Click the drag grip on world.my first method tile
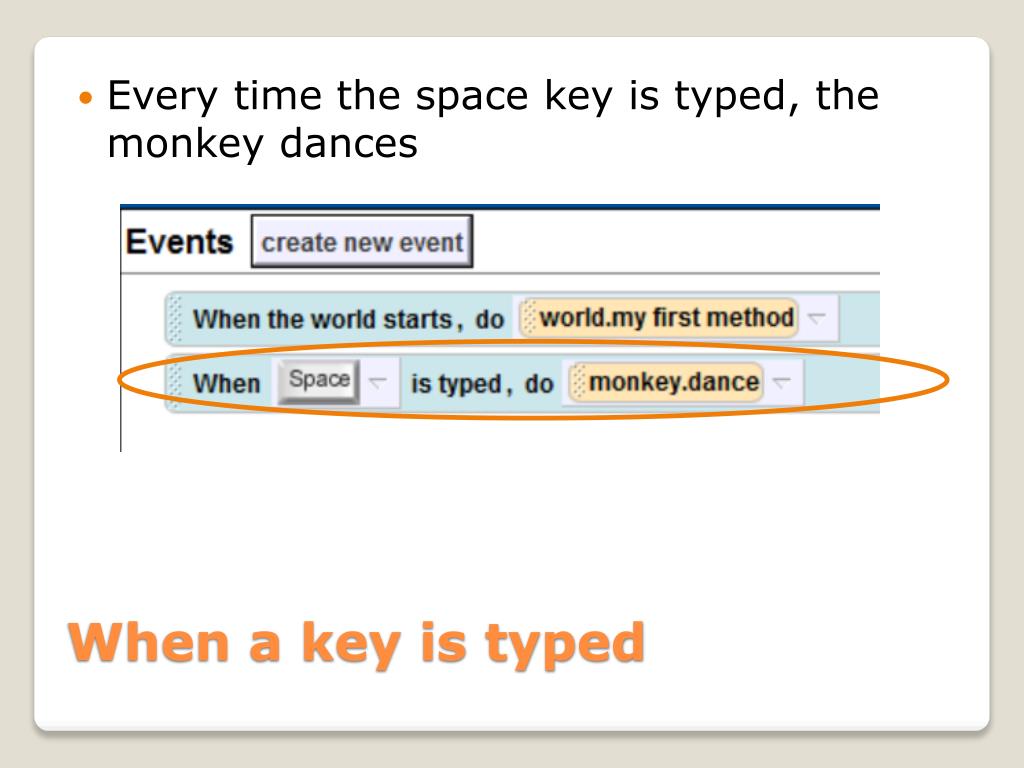This screenshot has width=1024, height=768. [530, 317]
